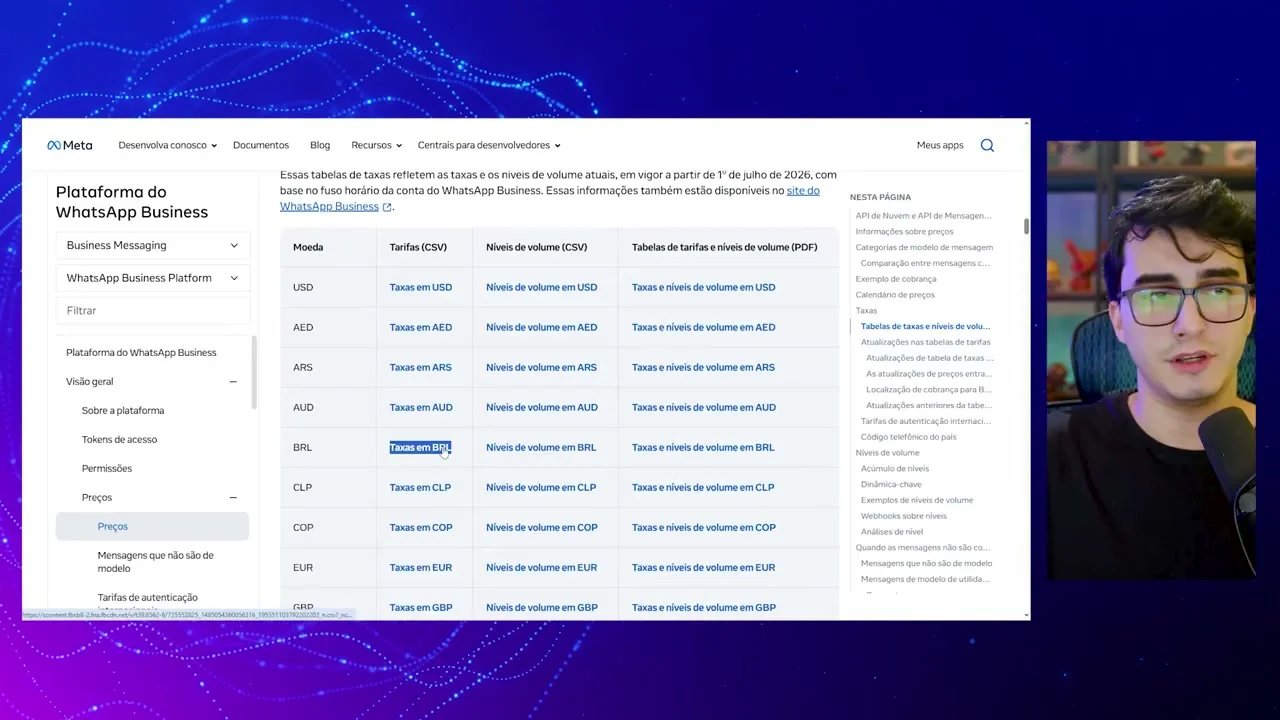Viewport: 1280px width, 720px height.
Task: Click the Meta logo
Action: pyautogui.click(x=69, y=145)
